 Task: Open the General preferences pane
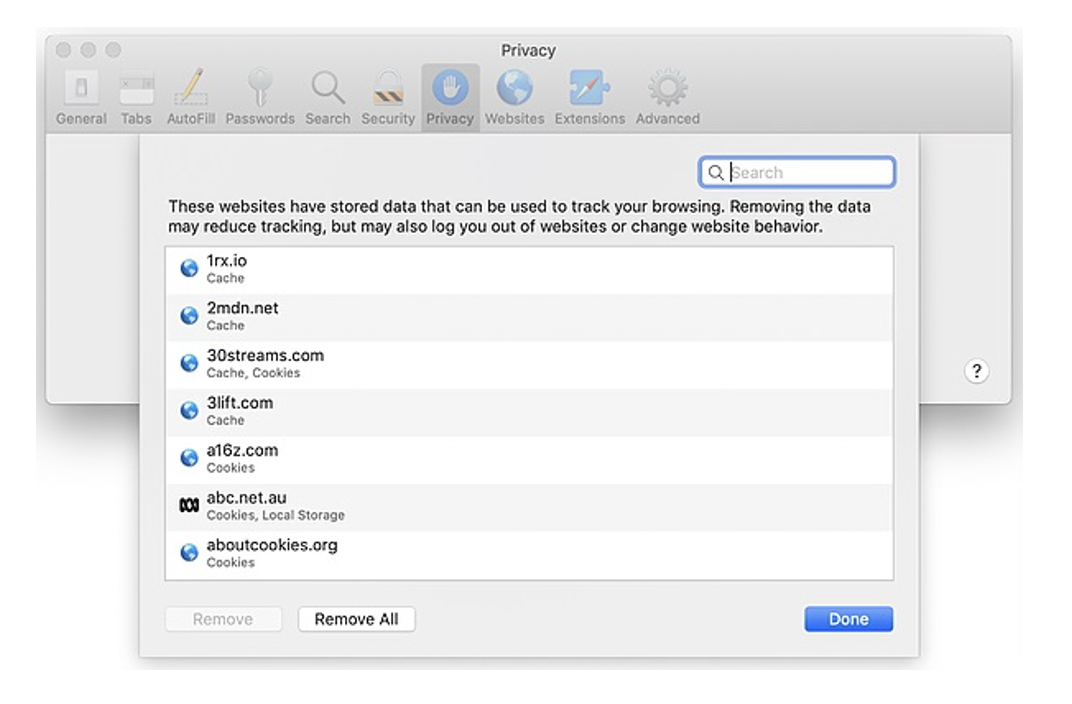tap(81, 98)
